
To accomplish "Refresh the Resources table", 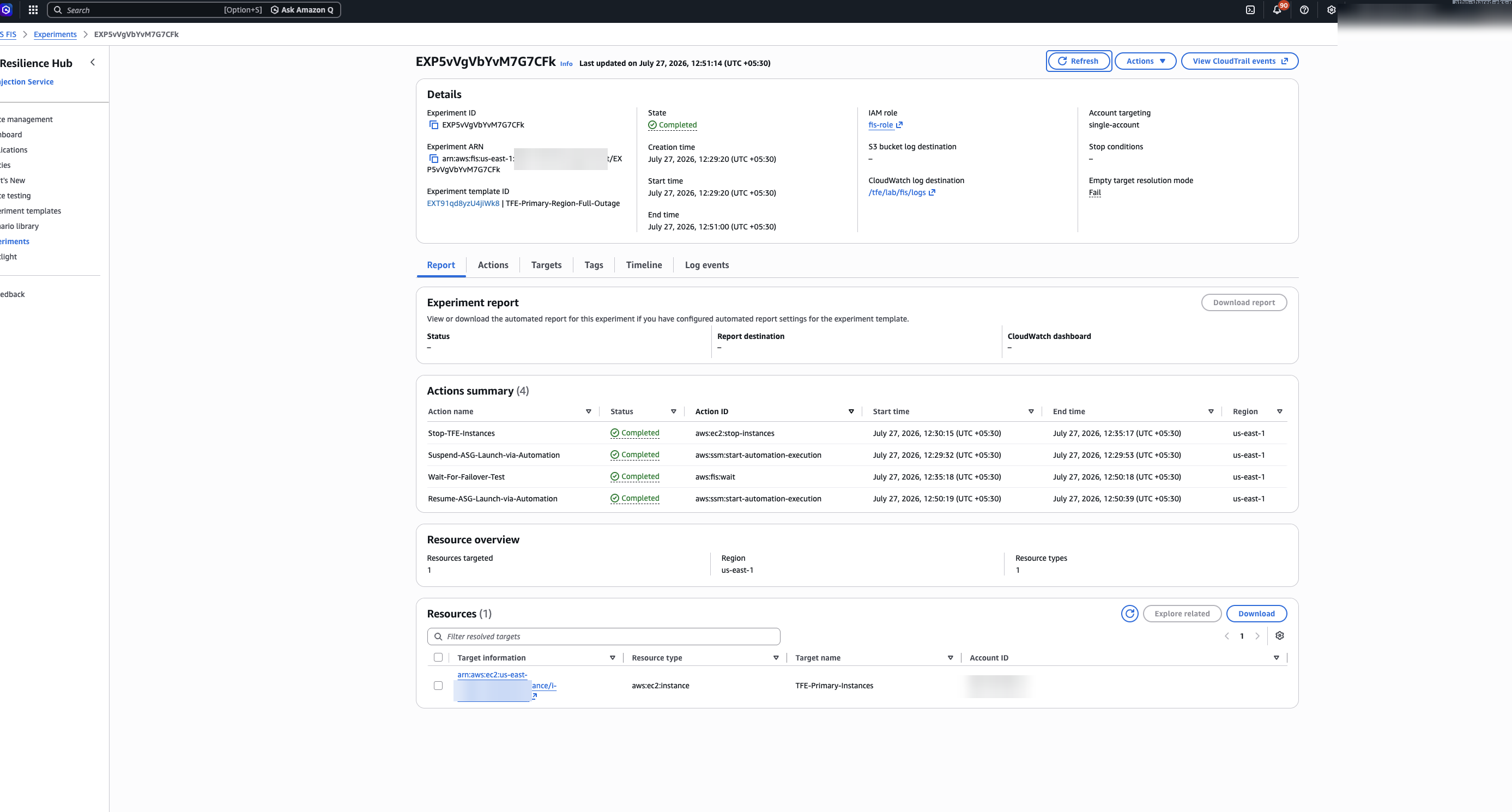I will [x=1129, y=614].
